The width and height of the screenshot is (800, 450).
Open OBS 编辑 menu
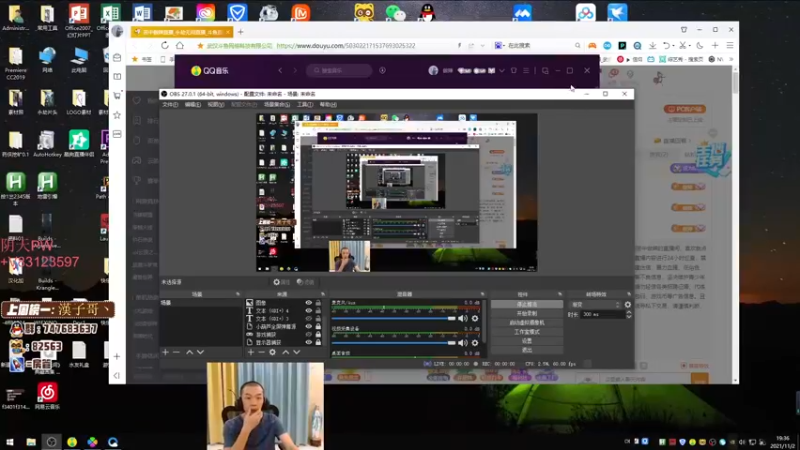pos(192,105)
